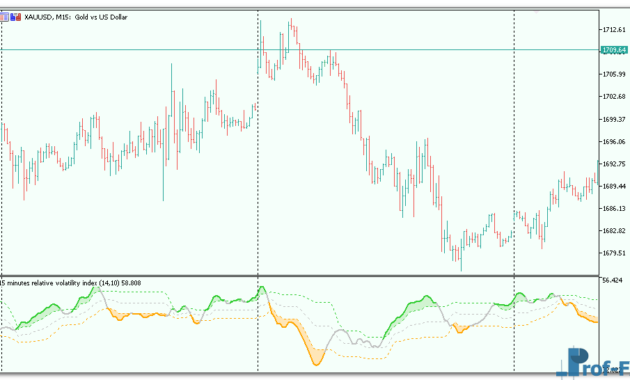Click the 1712.61 price scale label
This screenshot has width=630, height=380.
coord(614,29)
